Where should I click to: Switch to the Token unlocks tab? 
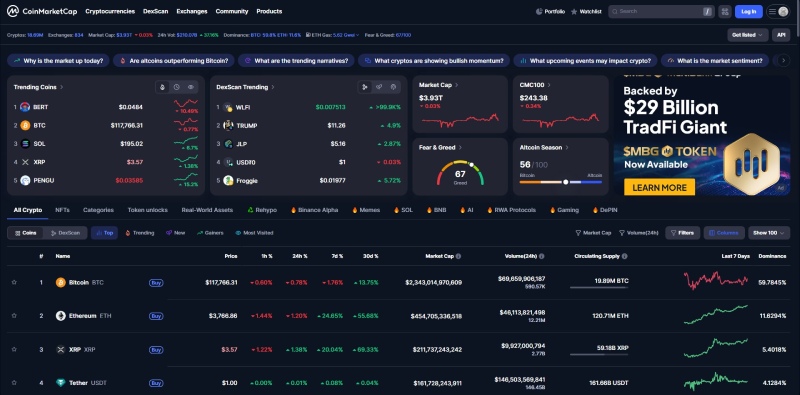[x=147, y=210]
